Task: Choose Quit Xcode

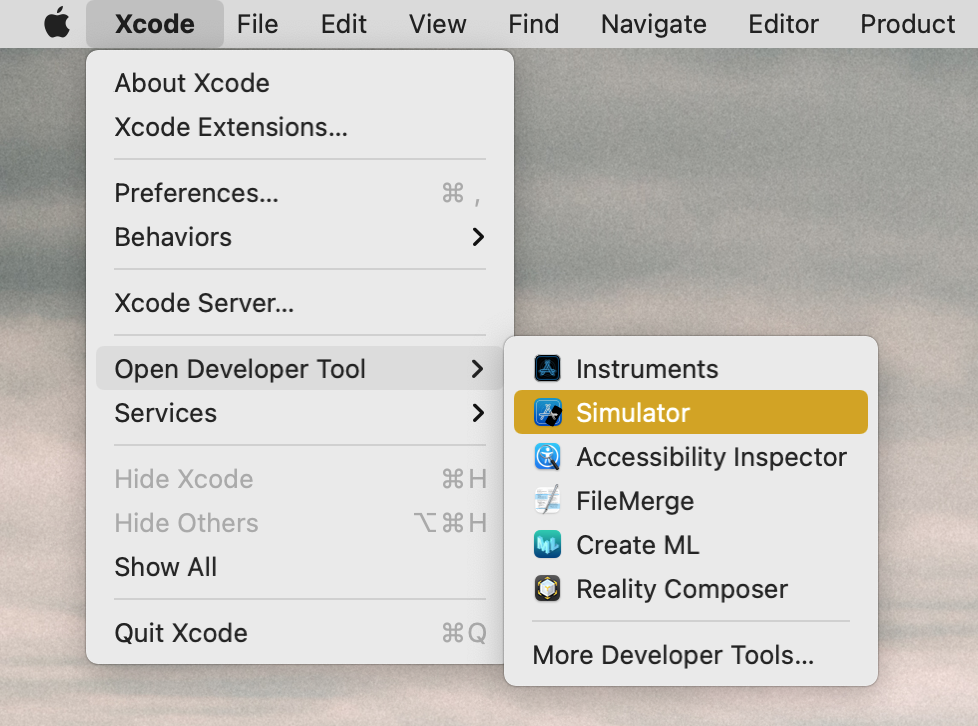Action: (181, 633)
